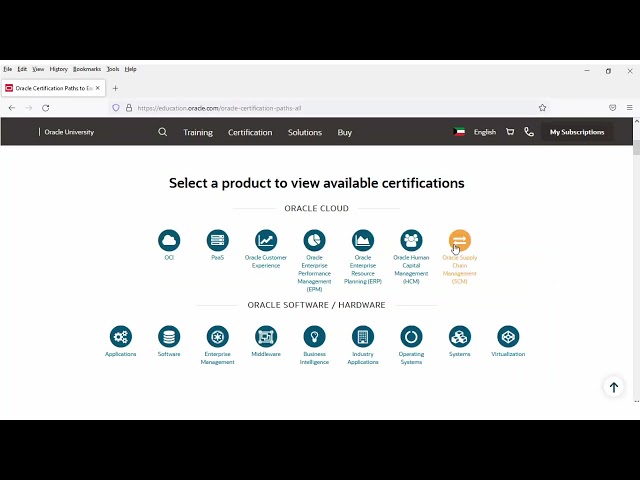The height and width of the screenshot is (480, 640).
Task: Select the Oracle Certification Paths browser tab
Action: [x=53, y=88]
